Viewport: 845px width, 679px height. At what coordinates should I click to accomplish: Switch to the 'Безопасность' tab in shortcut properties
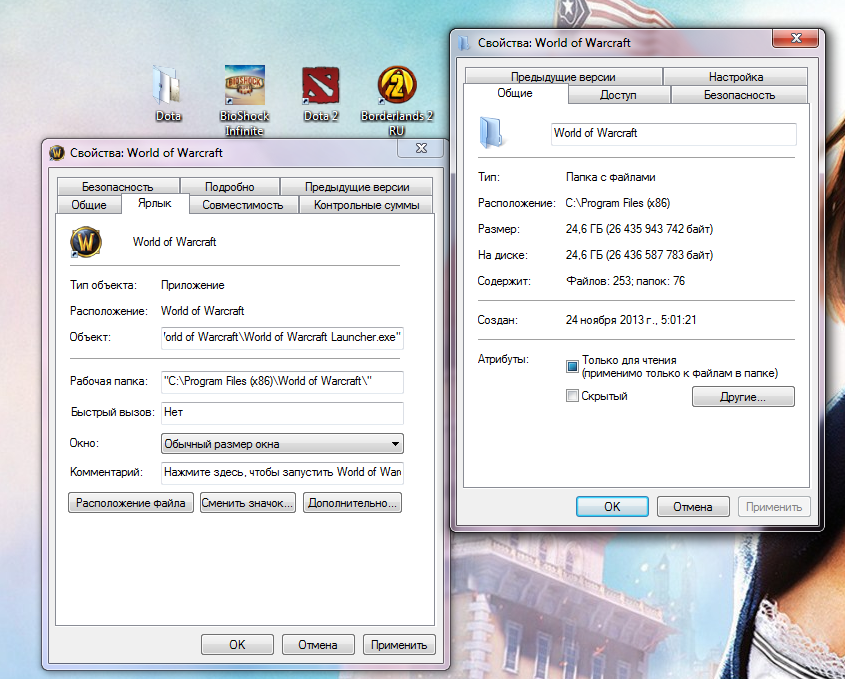[x=117, y=186]
